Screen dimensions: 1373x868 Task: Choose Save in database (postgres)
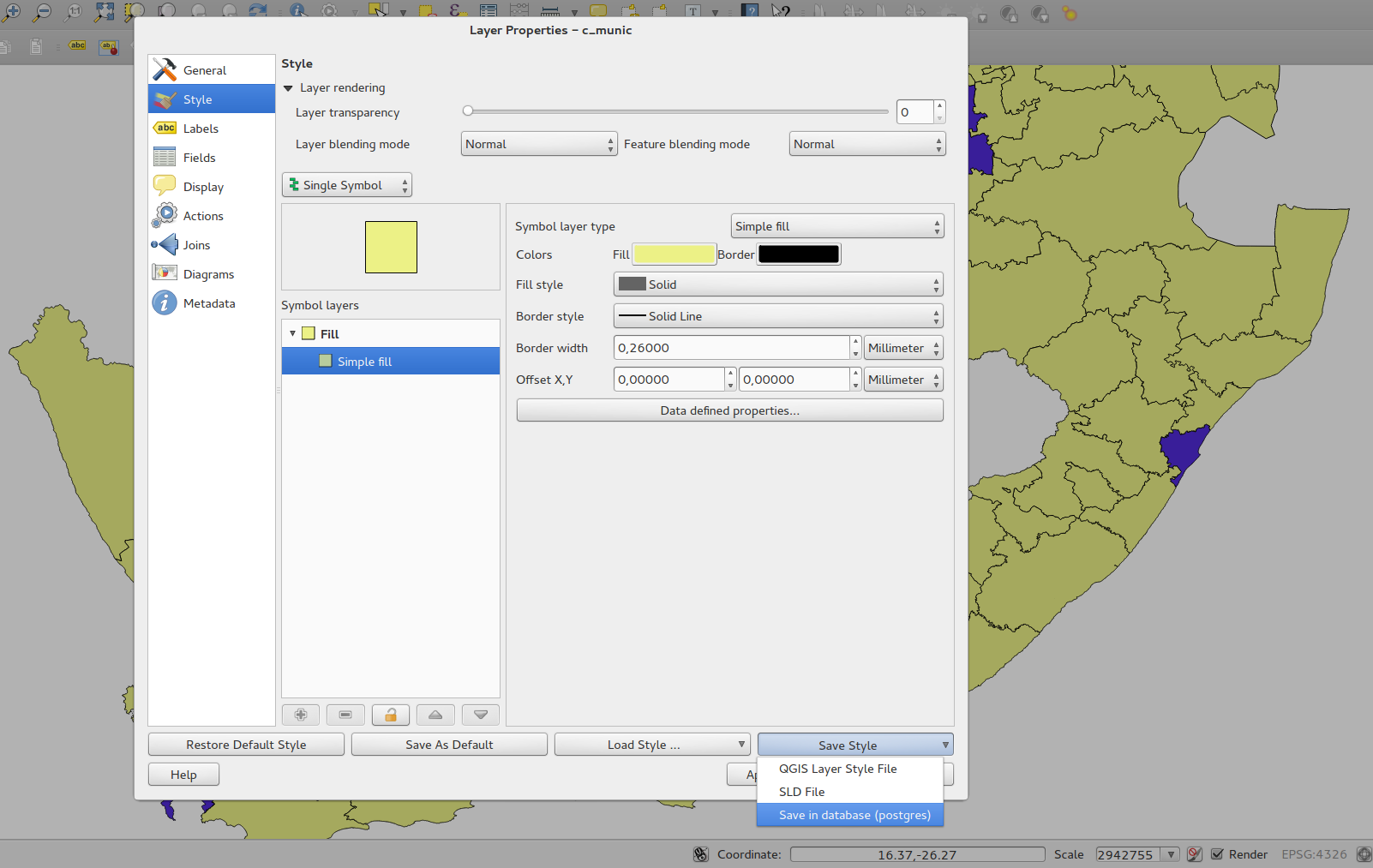(854, 815)
